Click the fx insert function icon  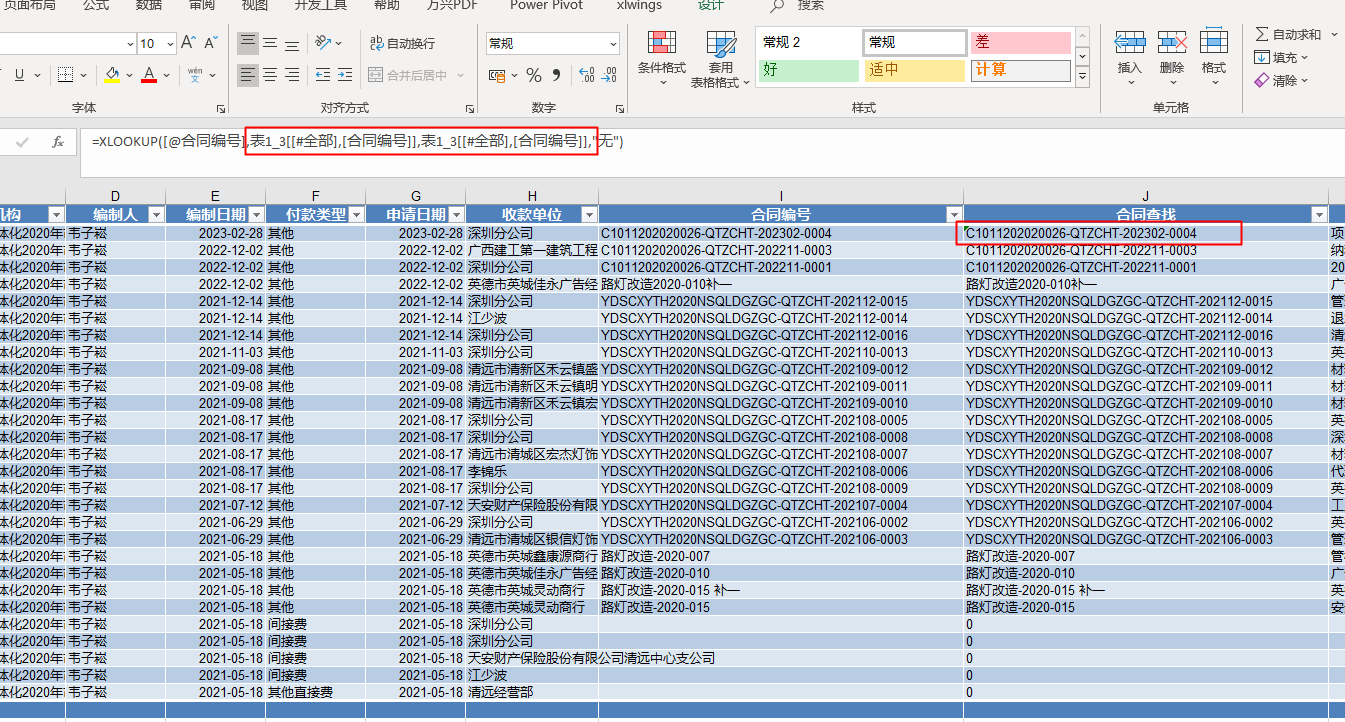[58, 142]
